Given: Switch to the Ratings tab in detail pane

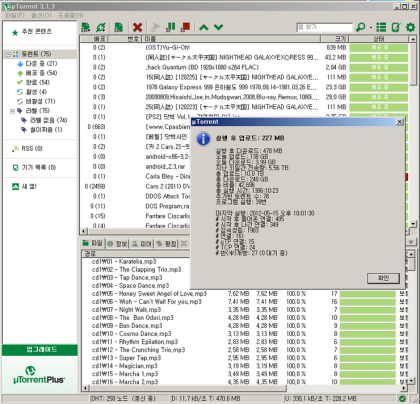Looking at the screenshot, I should click(166, 244).
